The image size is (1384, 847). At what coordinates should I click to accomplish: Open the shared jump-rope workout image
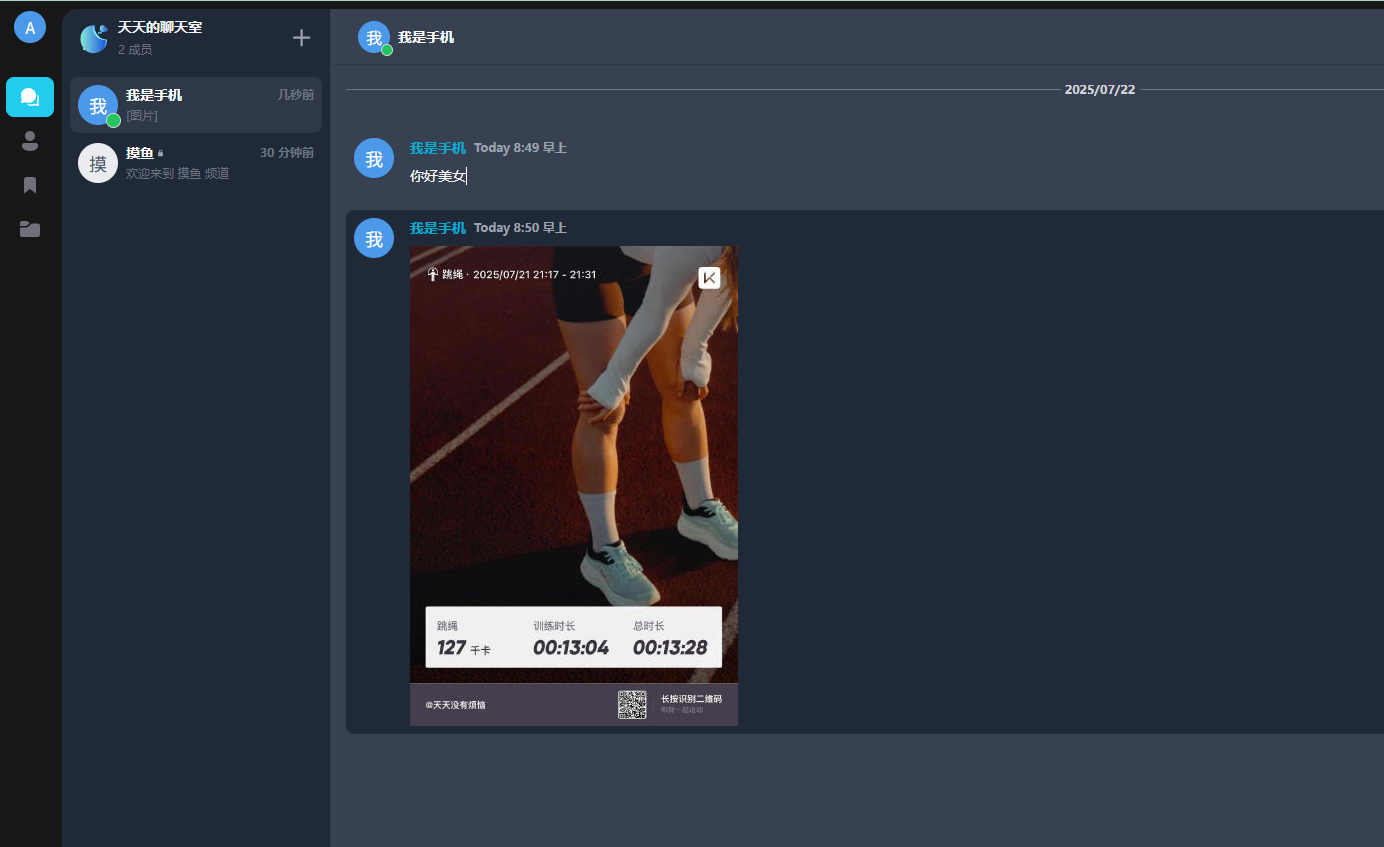click(574, 486)
